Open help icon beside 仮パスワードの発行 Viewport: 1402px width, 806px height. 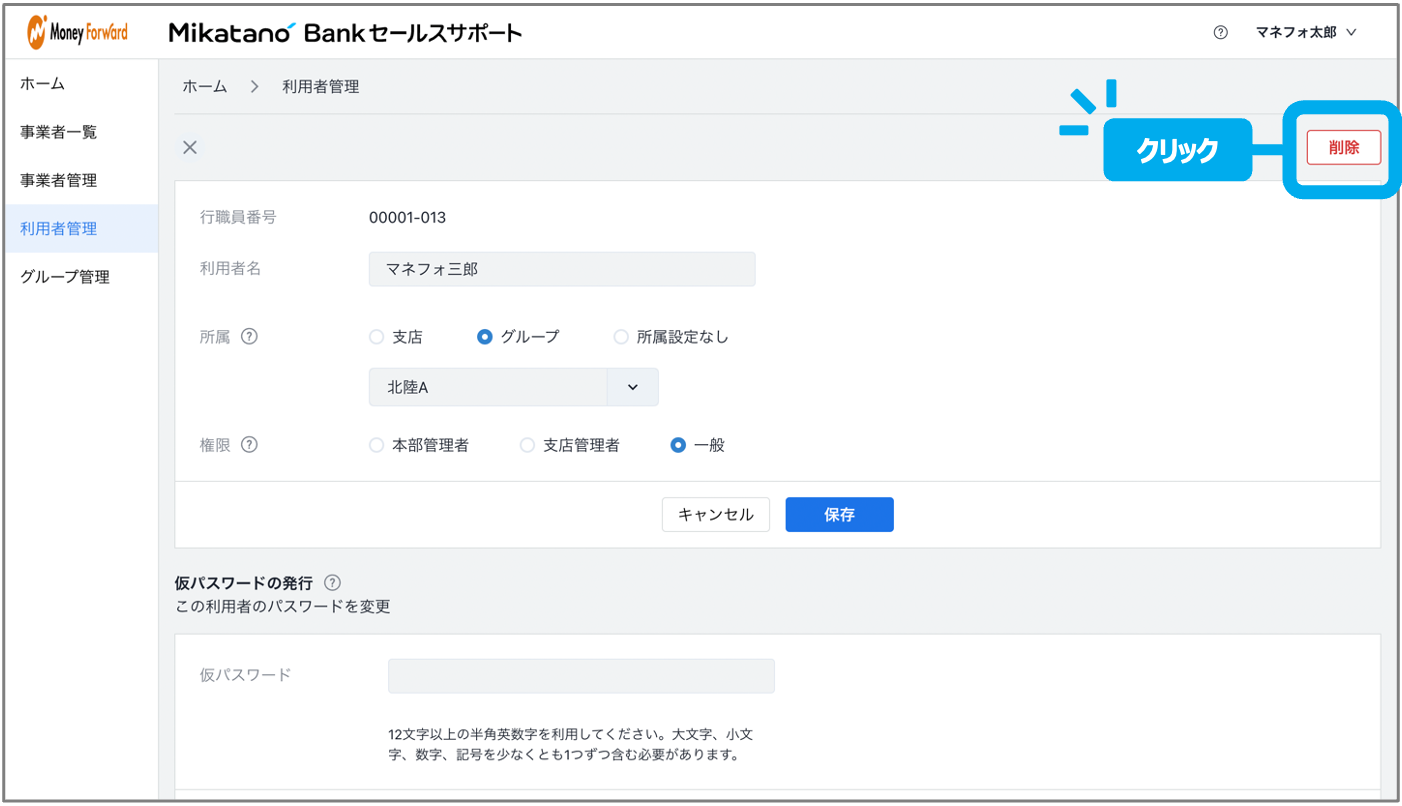(x=333, y=582)
